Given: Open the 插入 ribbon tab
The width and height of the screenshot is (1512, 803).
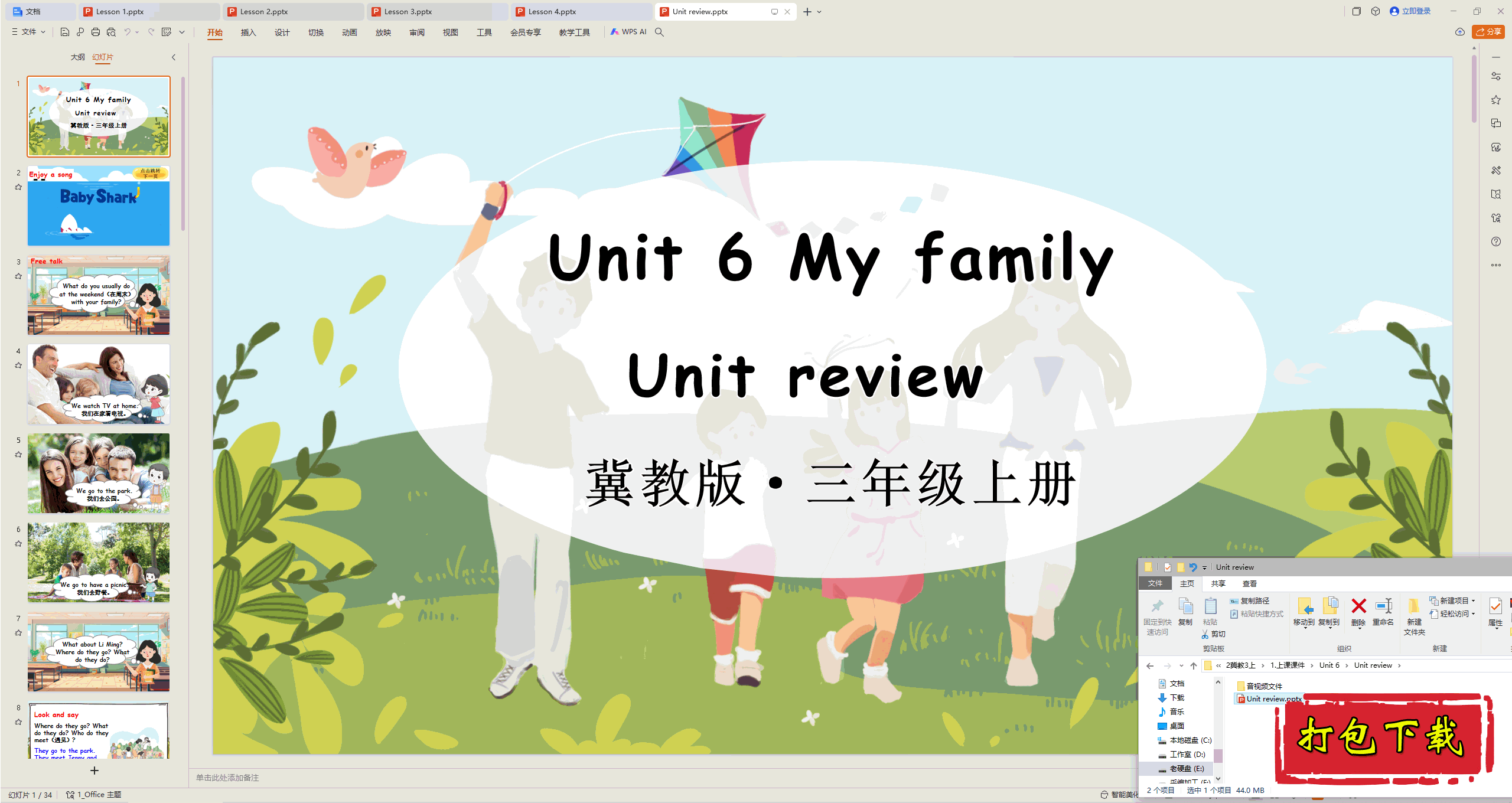Looking at the screenshot, I should (248, 32).
